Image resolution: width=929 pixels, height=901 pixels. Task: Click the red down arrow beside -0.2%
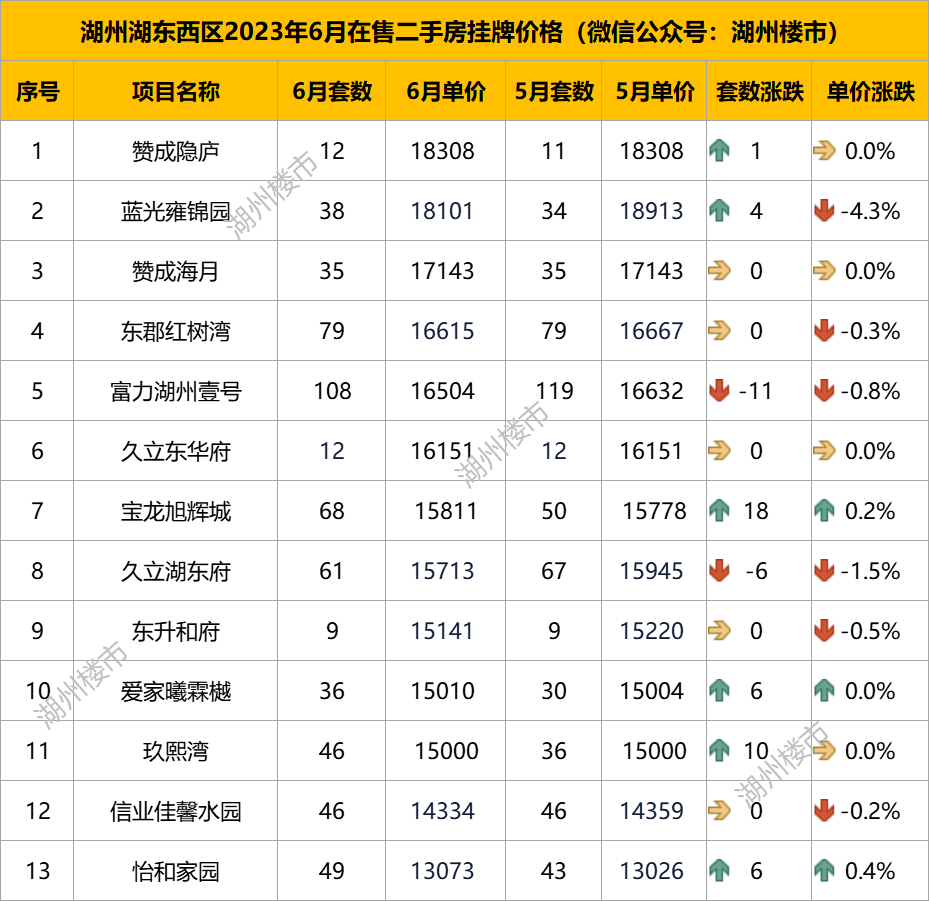tap(824, 811)
